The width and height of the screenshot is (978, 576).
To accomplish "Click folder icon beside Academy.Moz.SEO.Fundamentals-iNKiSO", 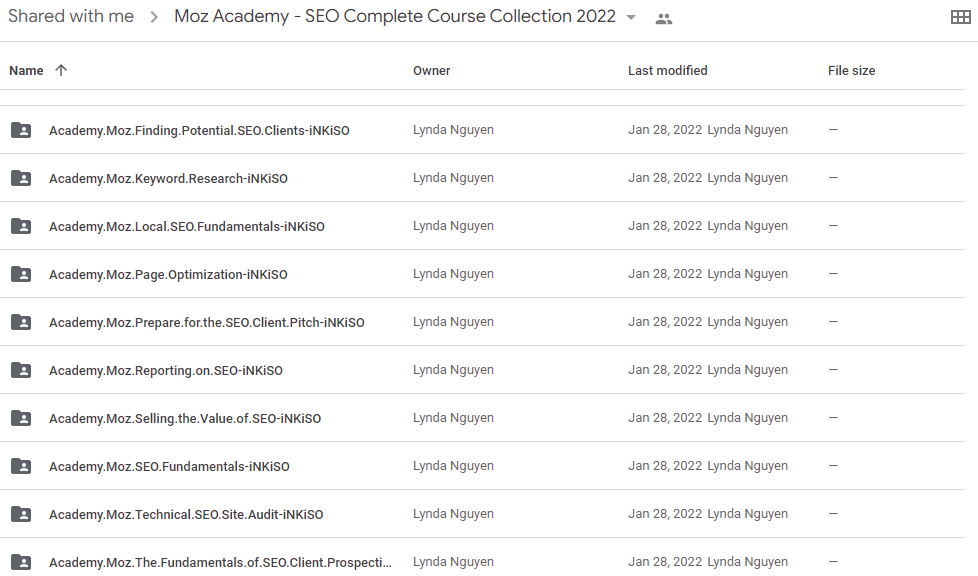I will (21, 466).
